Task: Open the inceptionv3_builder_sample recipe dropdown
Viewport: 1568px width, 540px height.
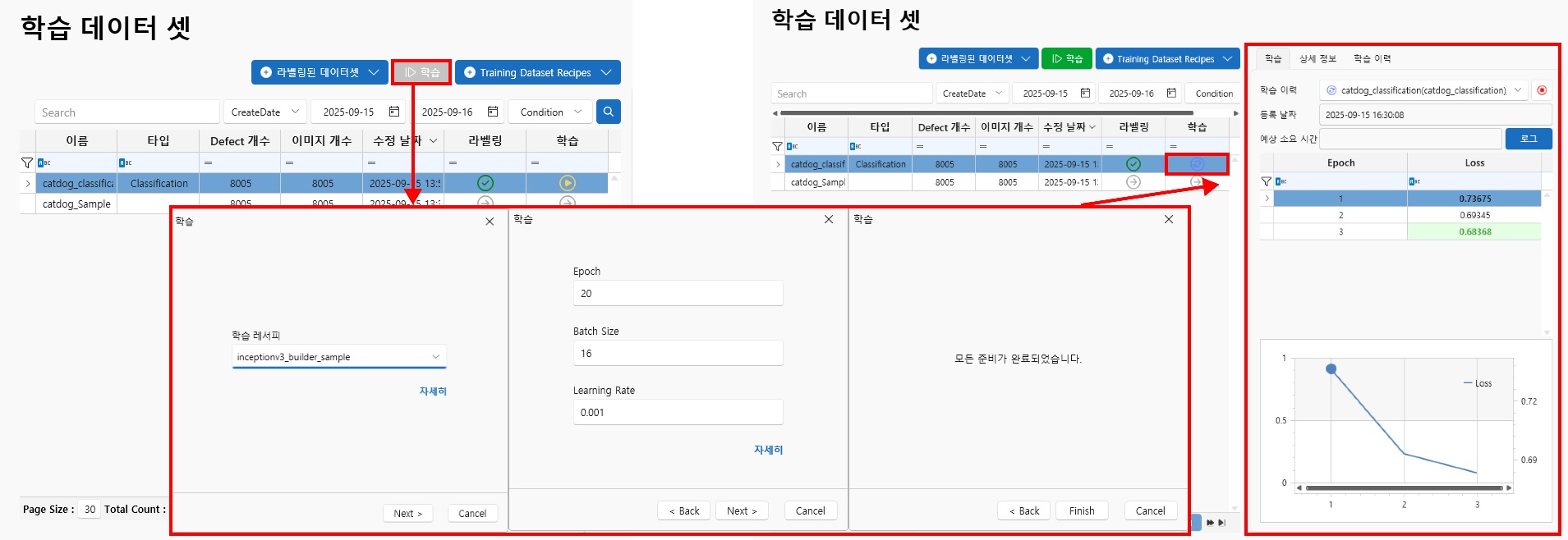Action: (435, 357)
